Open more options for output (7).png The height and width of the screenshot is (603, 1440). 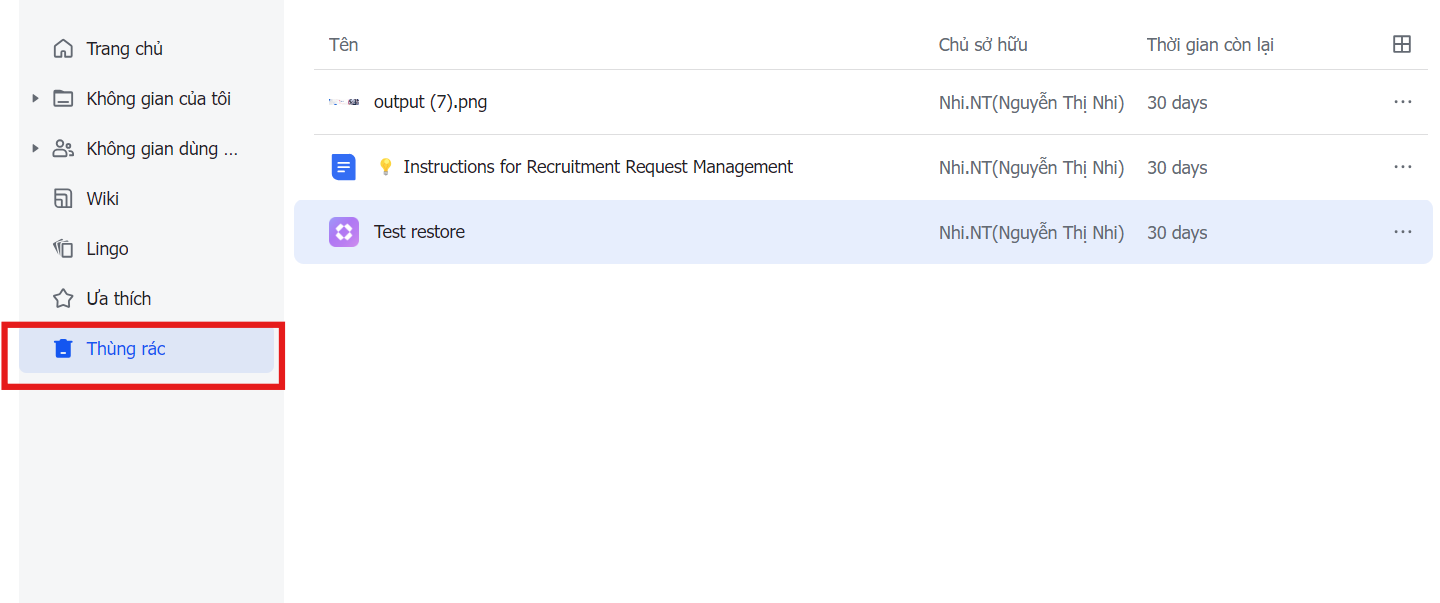click(1403, 102)
